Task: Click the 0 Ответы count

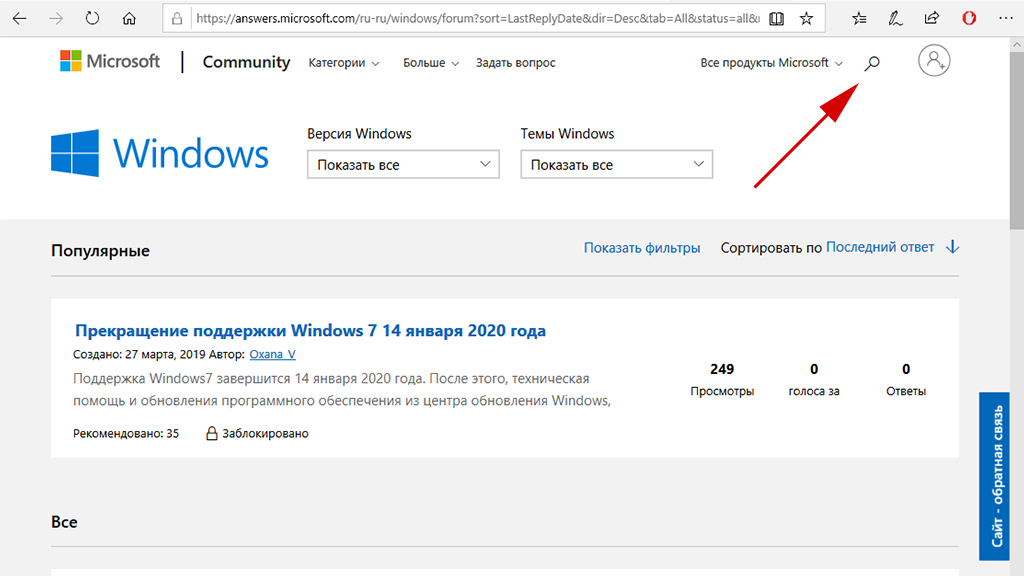Action: point(906,379)
